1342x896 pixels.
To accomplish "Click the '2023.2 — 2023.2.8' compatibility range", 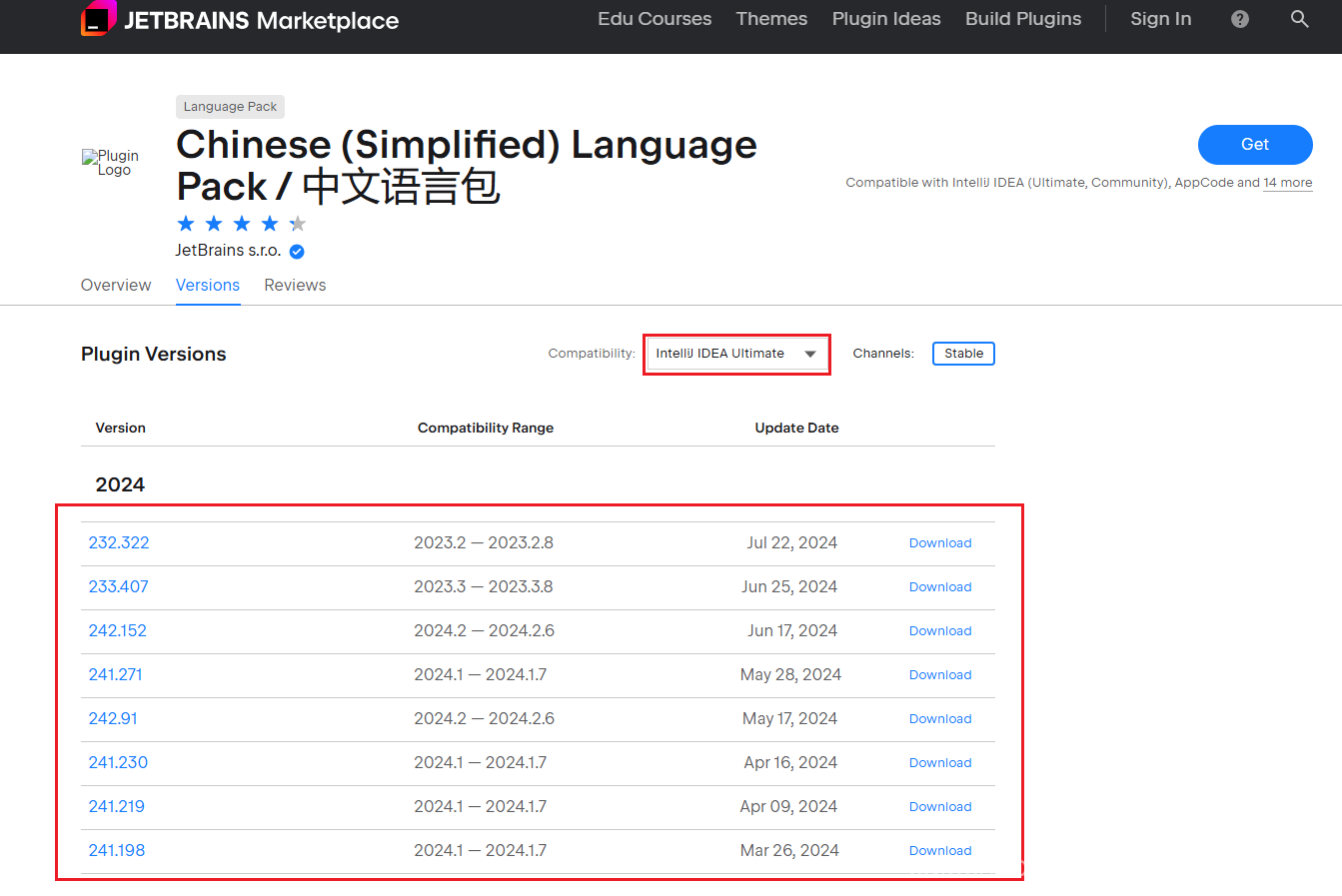I will point(484,543).
